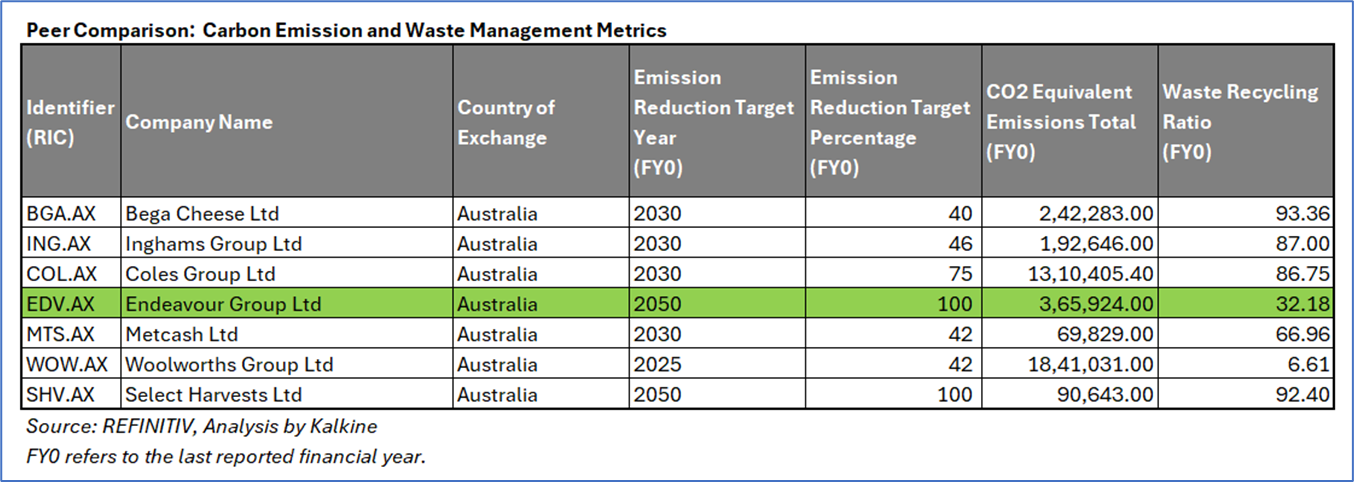
Task: Select the Bega Cheese Ltd cell
Action: (x=287, y=213)
